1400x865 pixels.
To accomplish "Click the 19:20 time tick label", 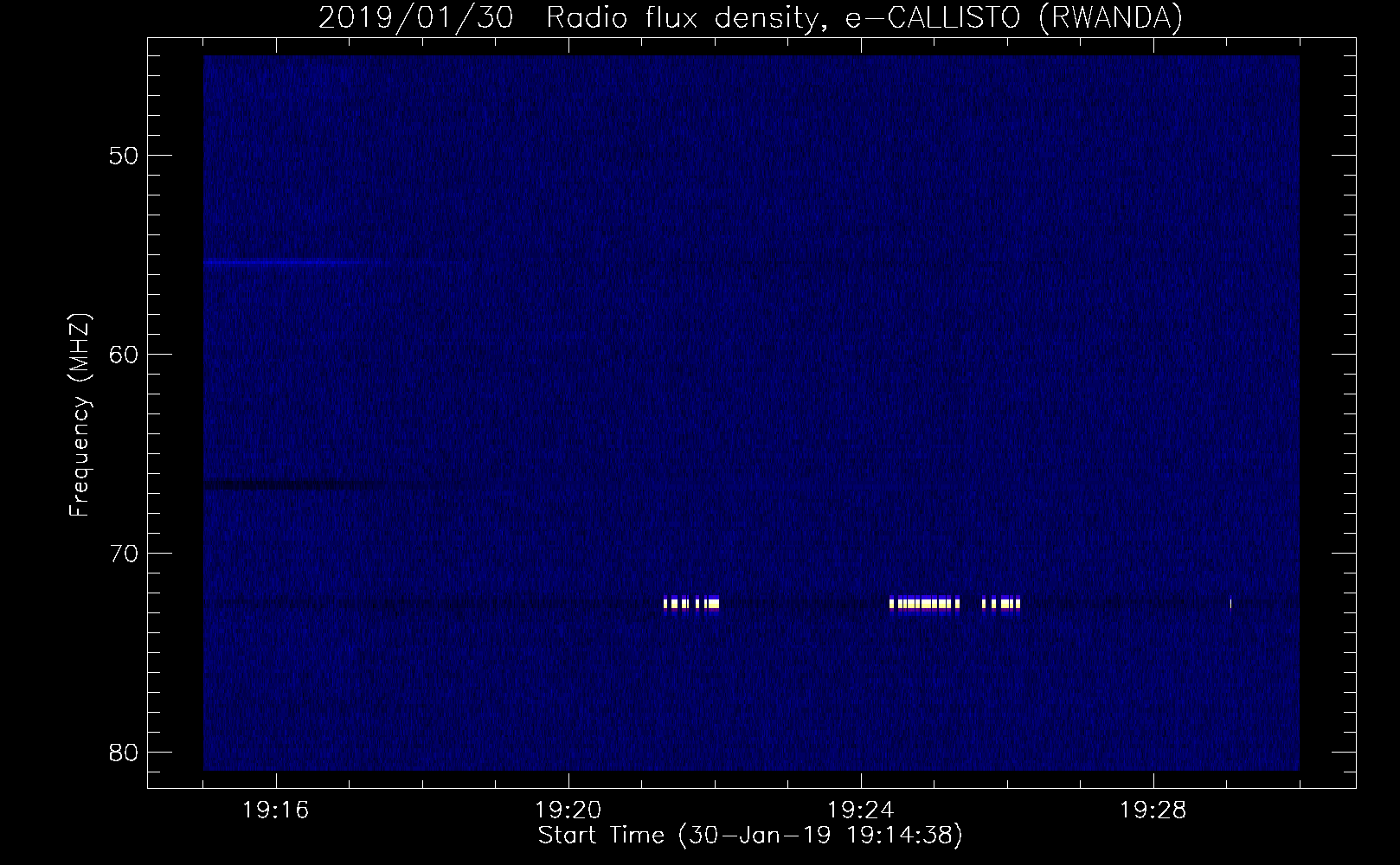I will [568, 811].
